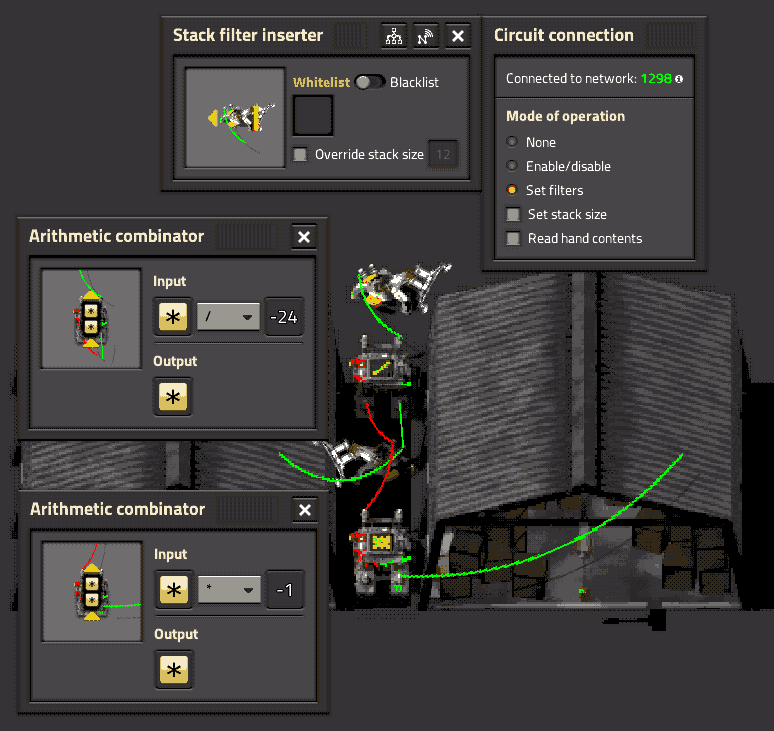Click the Blacklist label
Viewport: 774px width, 731px height.
414,82
